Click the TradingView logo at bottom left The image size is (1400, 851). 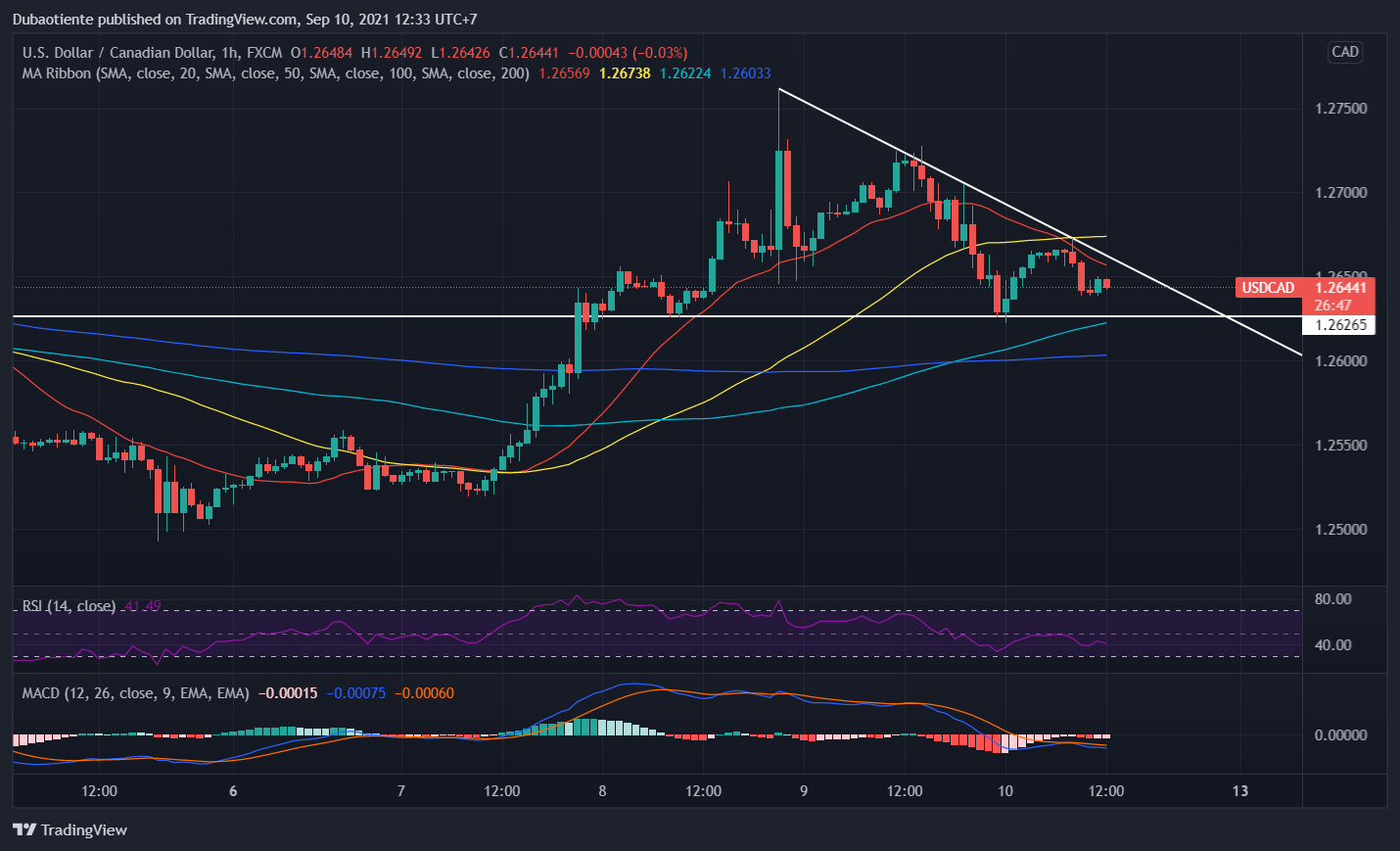[70, 829]
